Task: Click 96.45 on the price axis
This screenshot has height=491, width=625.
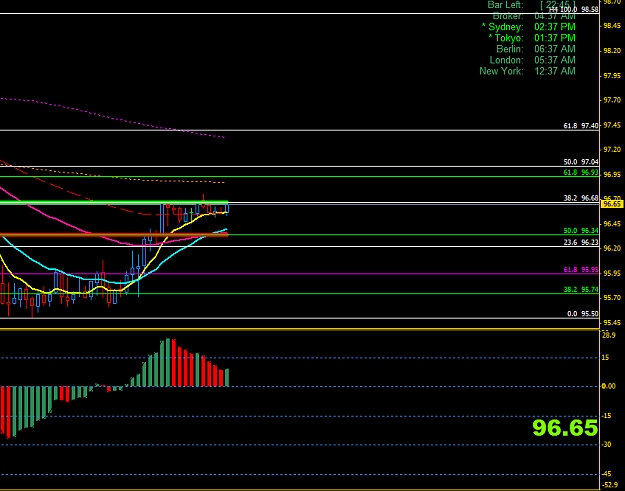Action: [612, 224]
